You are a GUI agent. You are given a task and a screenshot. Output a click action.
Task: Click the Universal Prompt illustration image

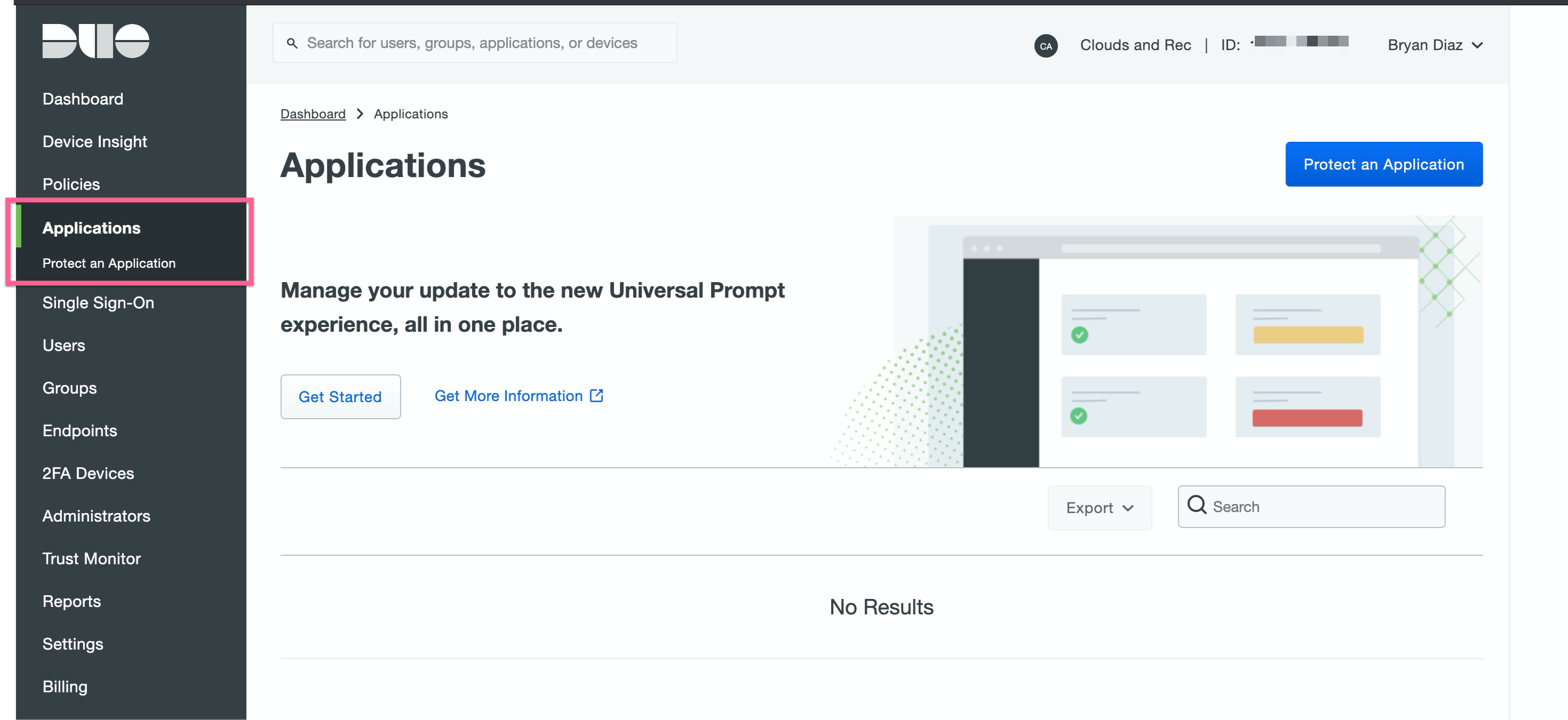1187,342
